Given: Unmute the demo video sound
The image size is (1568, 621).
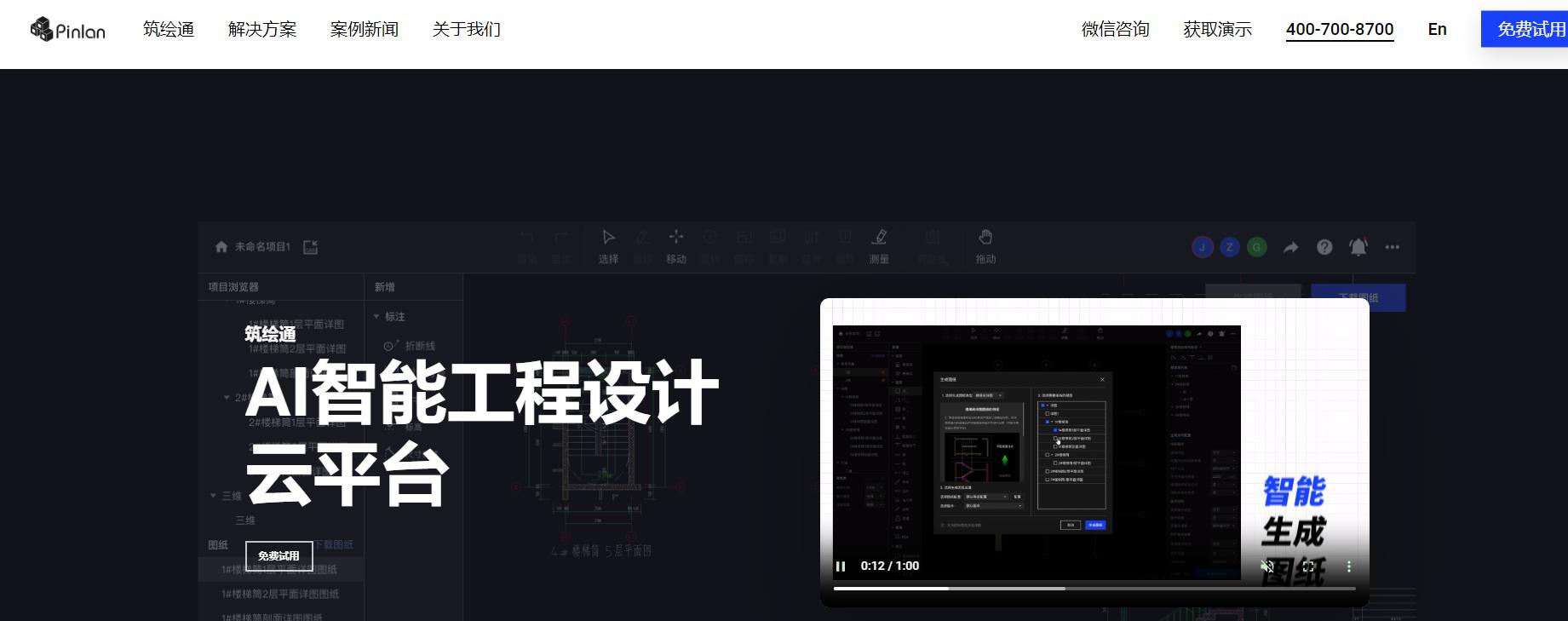Looking at the screenshot, I should coord(1267,566).
